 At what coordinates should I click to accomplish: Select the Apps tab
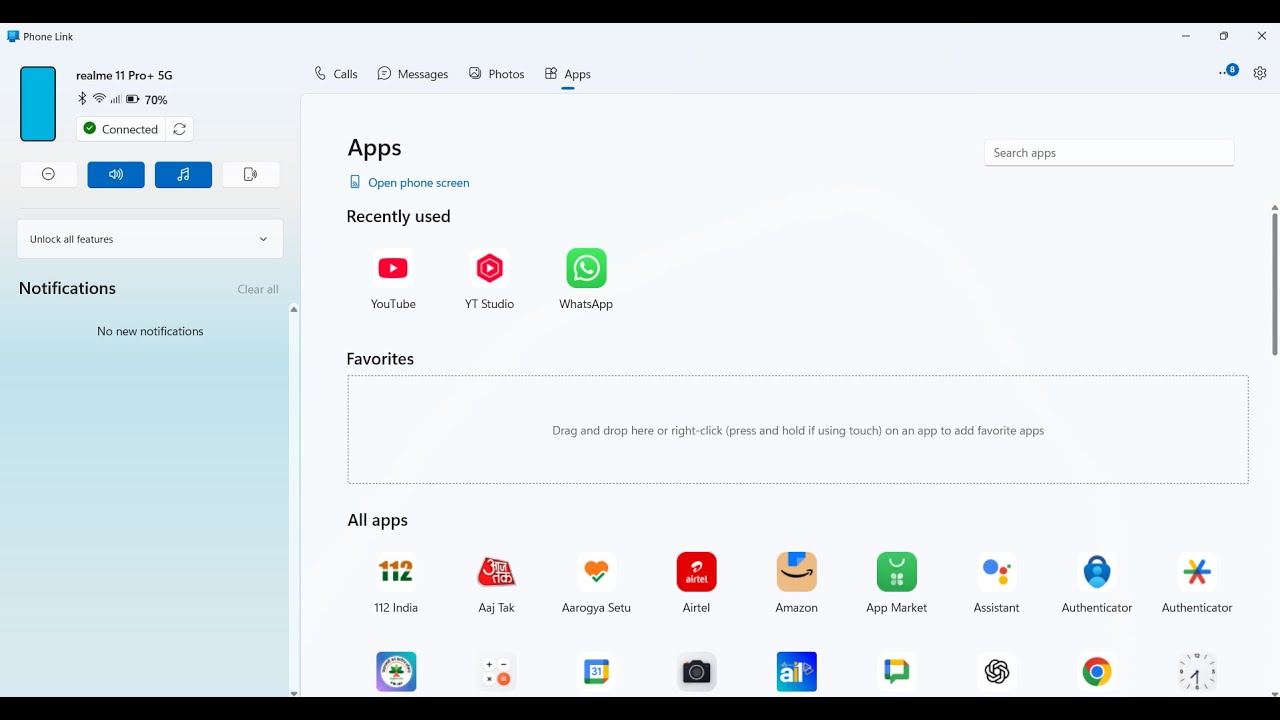point(568,74)
